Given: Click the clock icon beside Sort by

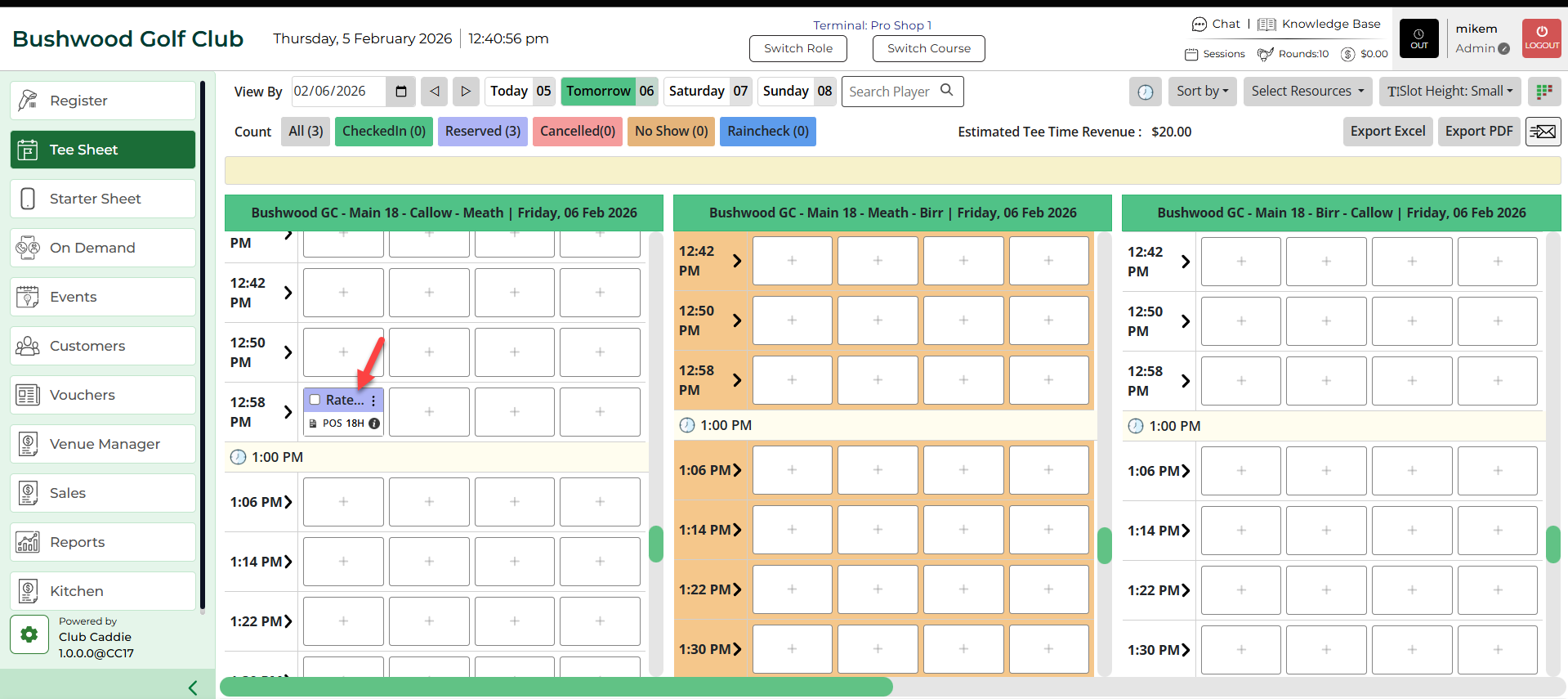Looking at the screenshot, I should pos(1145,92).
